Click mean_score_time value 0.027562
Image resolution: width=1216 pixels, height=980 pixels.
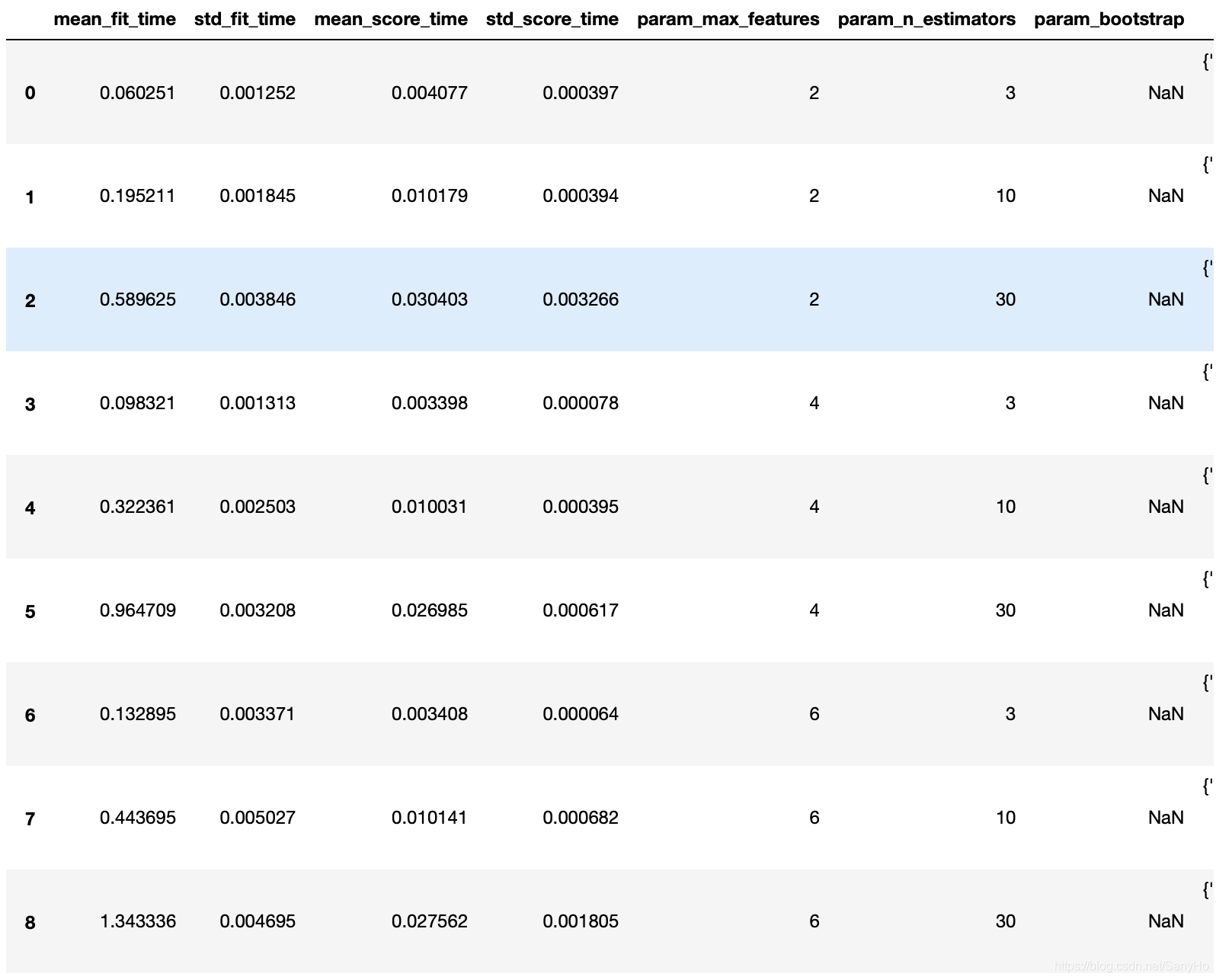click(430, 921)
